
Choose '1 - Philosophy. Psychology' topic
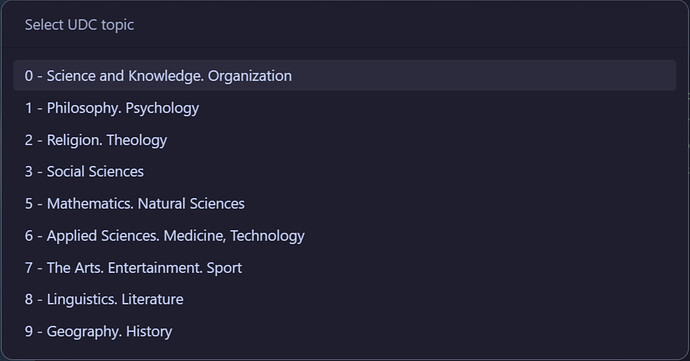coord(345,108)
